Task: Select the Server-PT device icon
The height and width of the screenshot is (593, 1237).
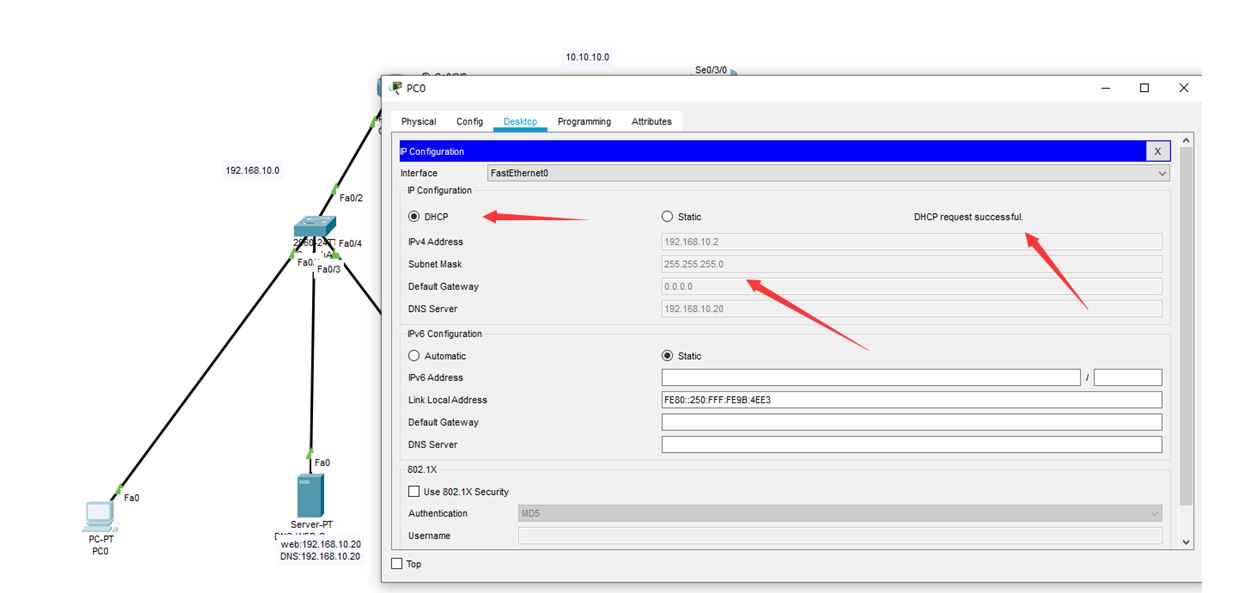Action: [310, 497]
